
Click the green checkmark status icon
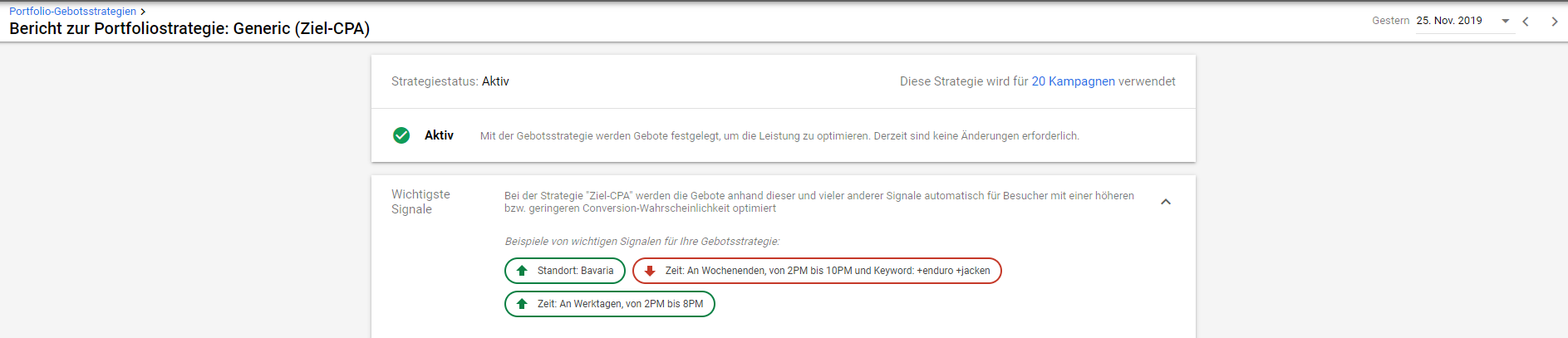pos(401,135)
